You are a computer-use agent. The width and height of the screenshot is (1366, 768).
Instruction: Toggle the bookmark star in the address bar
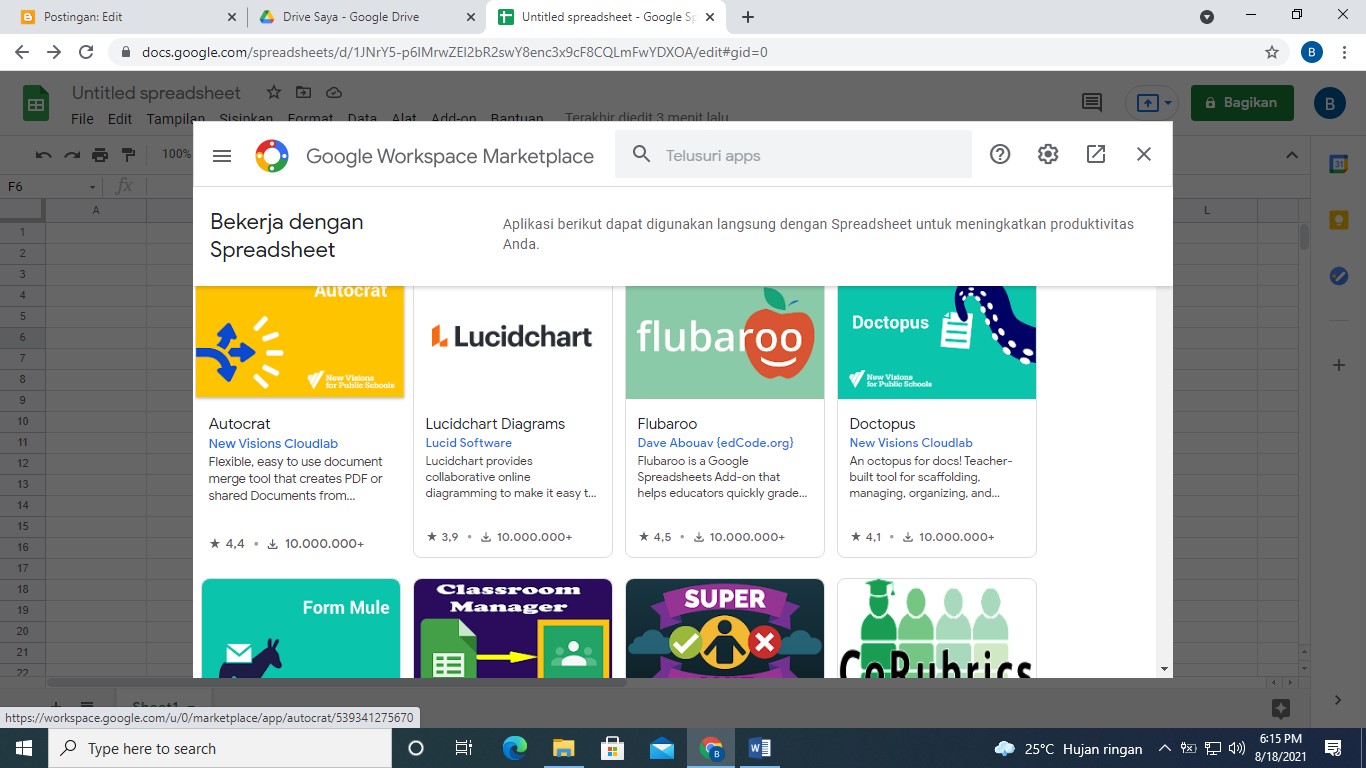pos(1269,50)
